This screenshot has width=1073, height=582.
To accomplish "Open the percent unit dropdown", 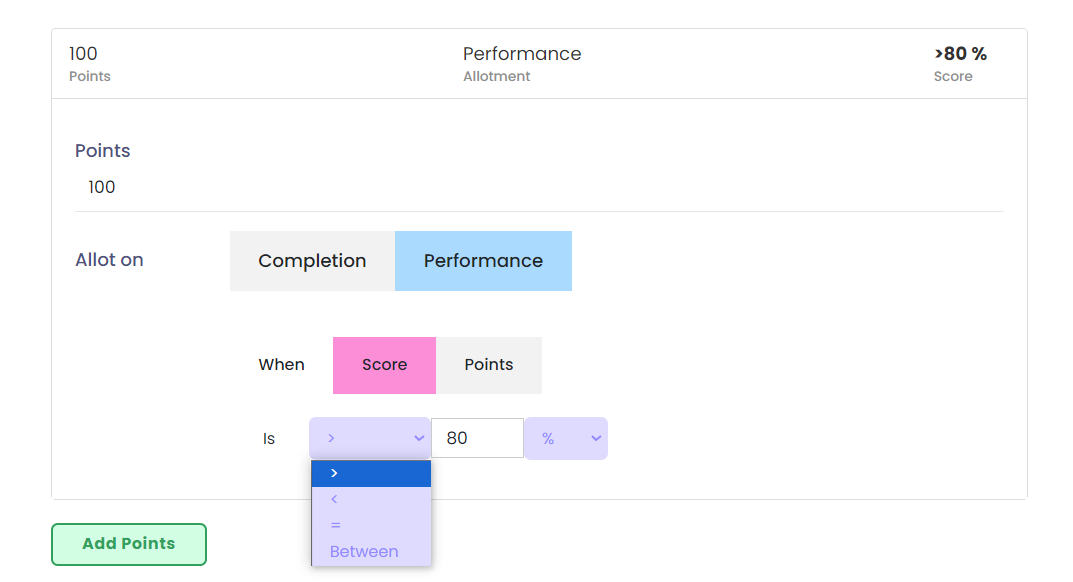I will coord(565,438).
